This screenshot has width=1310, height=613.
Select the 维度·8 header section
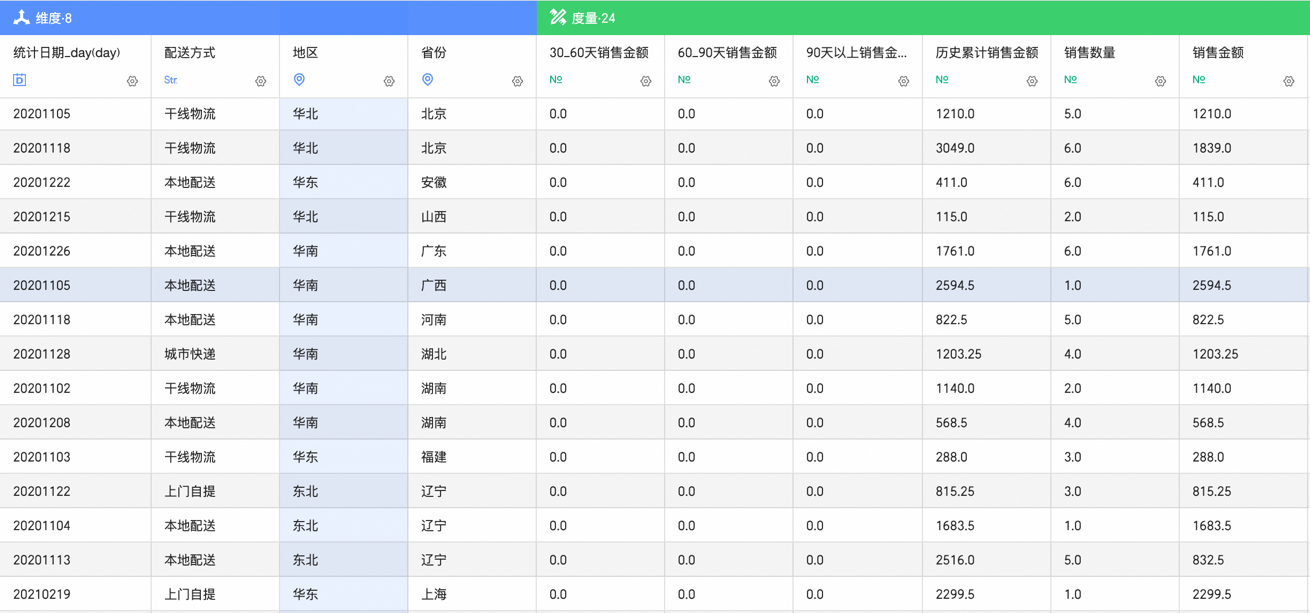tap(268, 18)
